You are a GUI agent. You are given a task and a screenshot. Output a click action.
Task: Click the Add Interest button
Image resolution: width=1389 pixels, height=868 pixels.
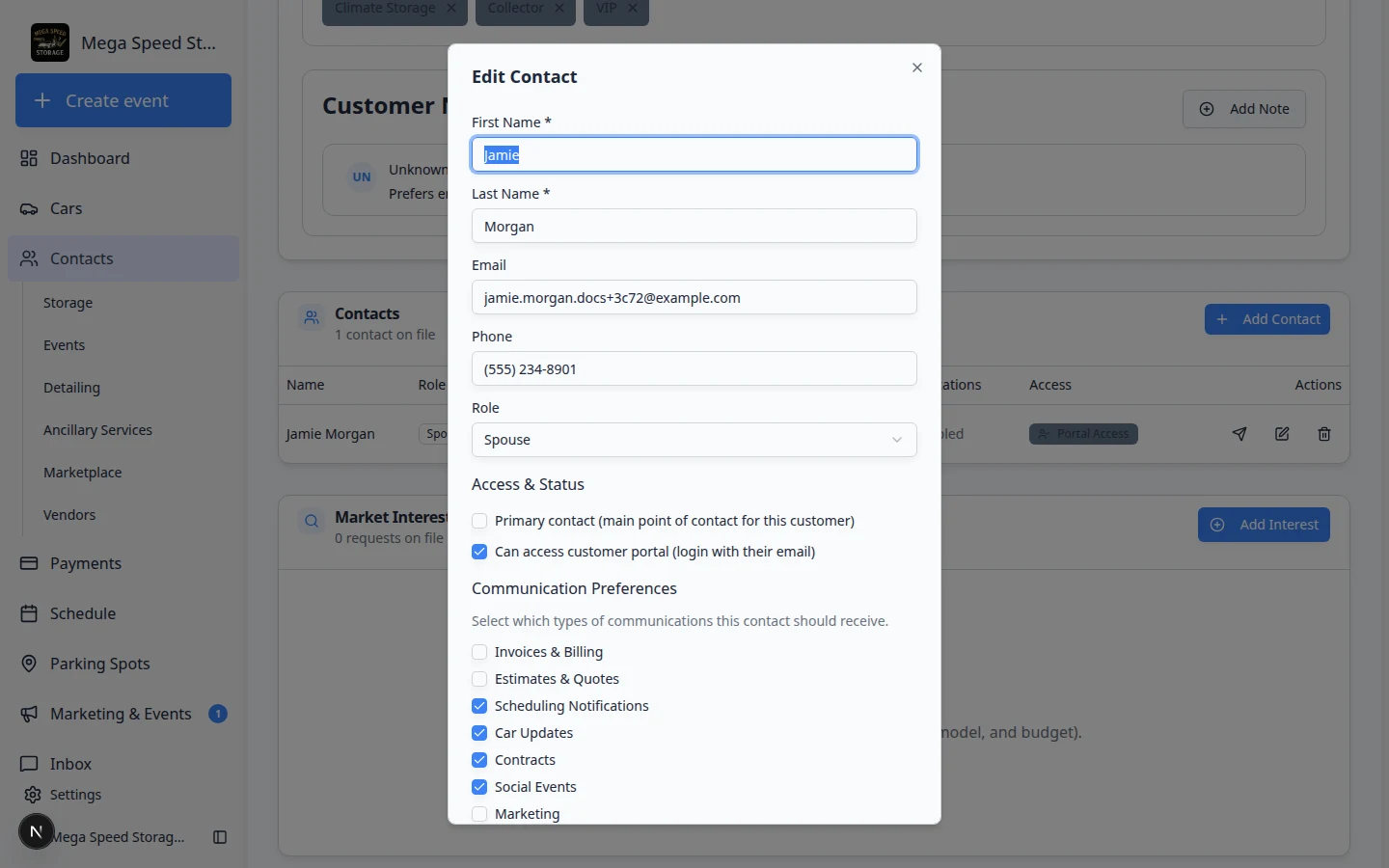pos(1264,525)
